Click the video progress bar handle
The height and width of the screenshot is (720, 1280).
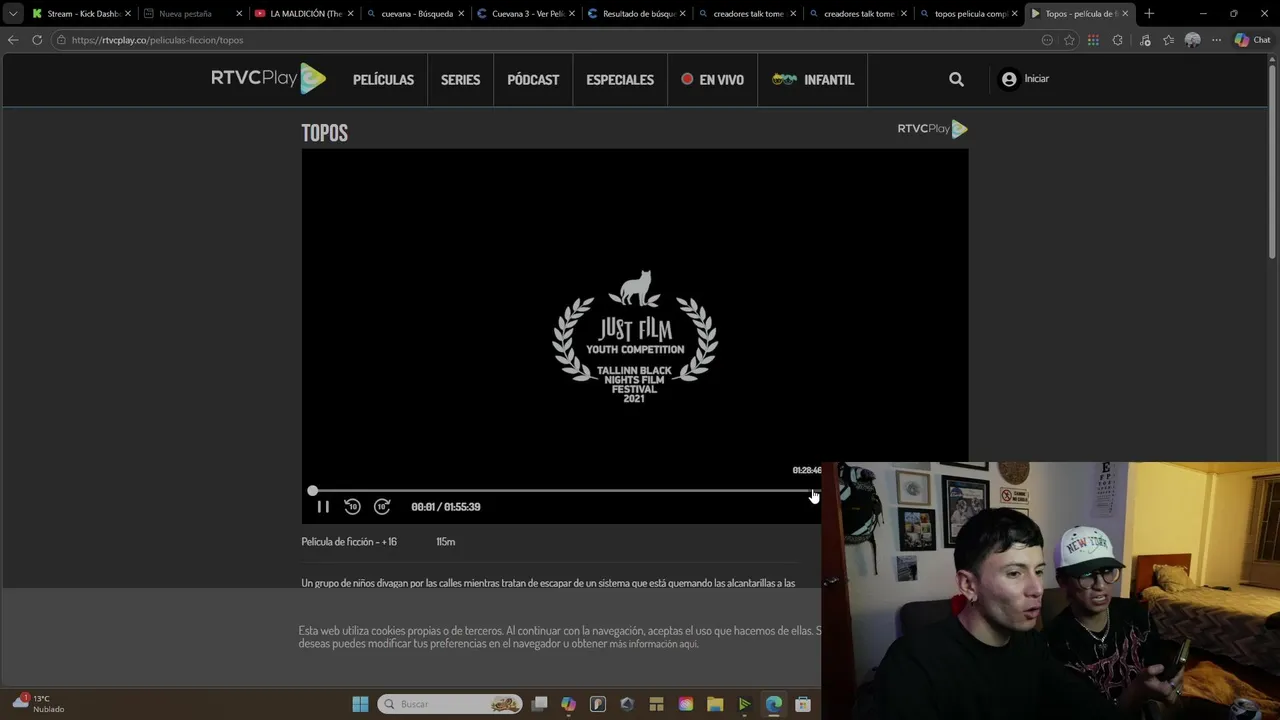[x=313, y=491]
